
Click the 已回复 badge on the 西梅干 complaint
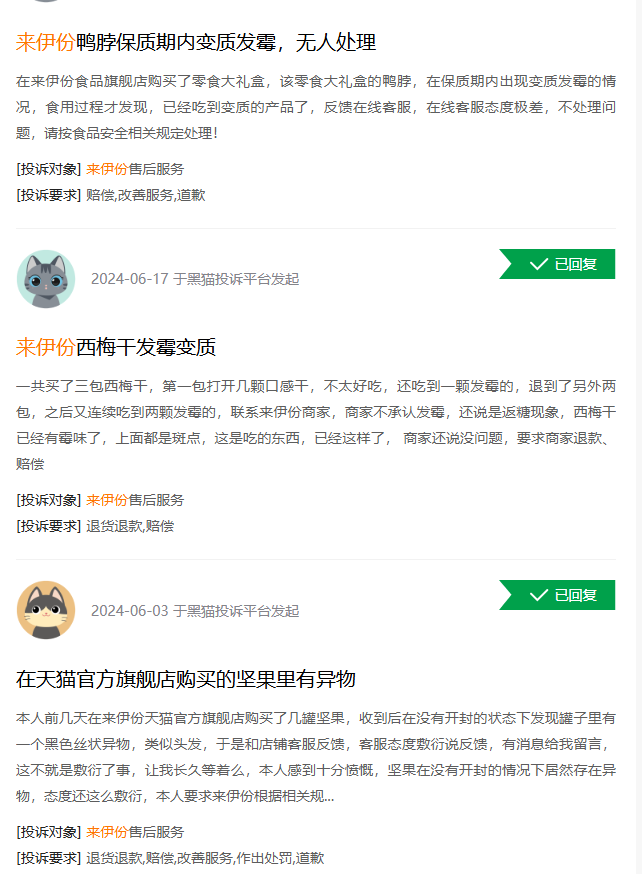pos(557,264)
